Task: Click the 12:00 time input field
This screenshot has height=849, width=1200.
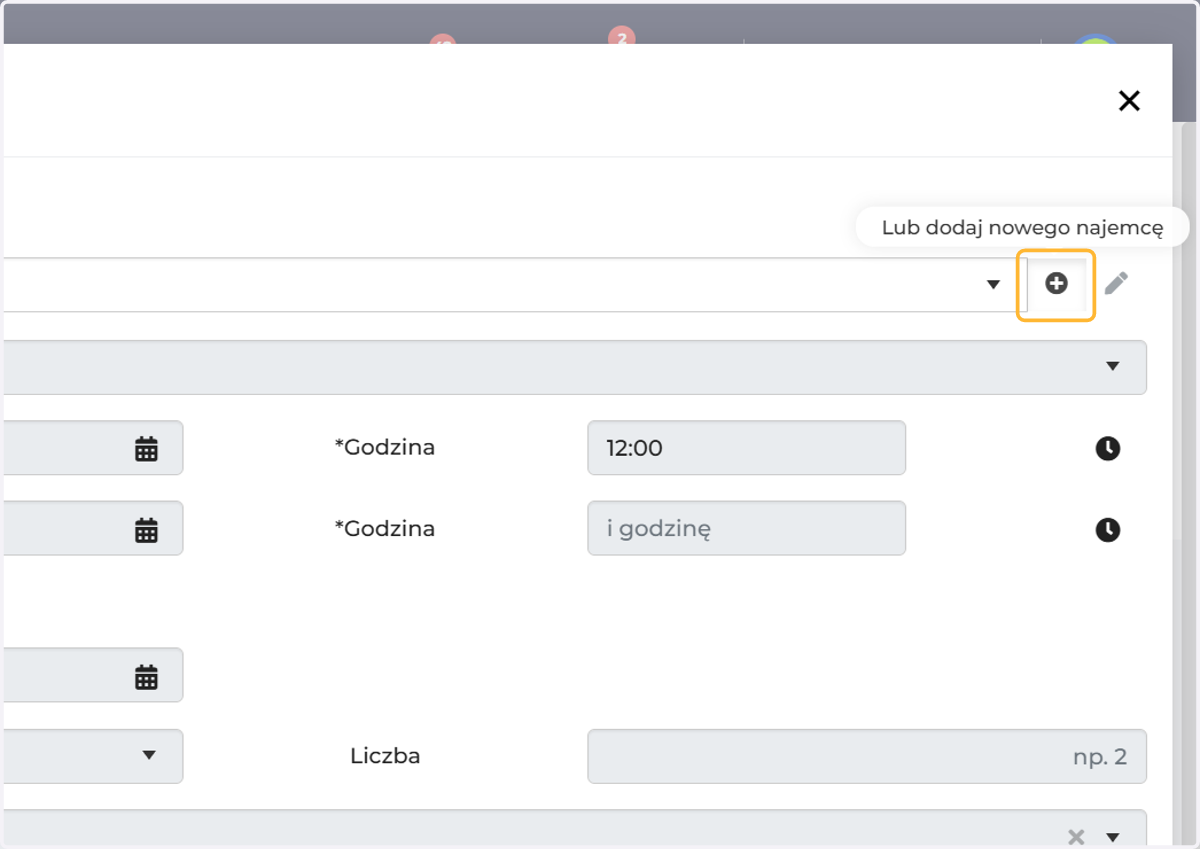Action: [746, 448]
